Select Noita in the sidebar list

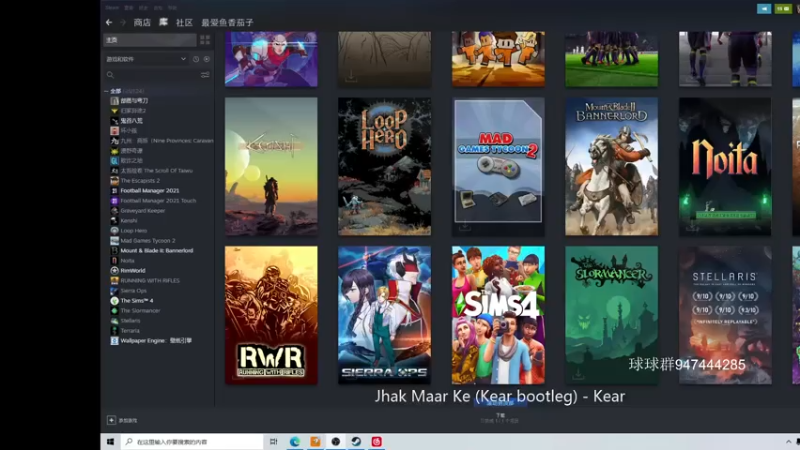click(x=128, y=261)
